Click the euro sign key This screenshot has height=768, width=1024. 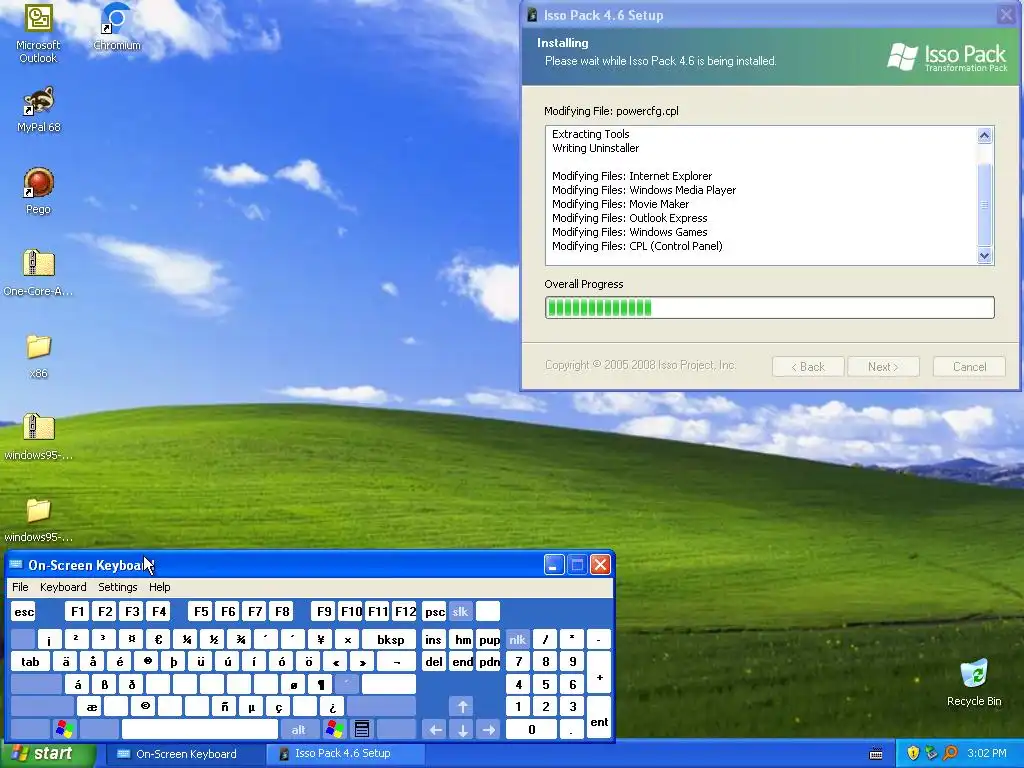(x=158, y=640)
